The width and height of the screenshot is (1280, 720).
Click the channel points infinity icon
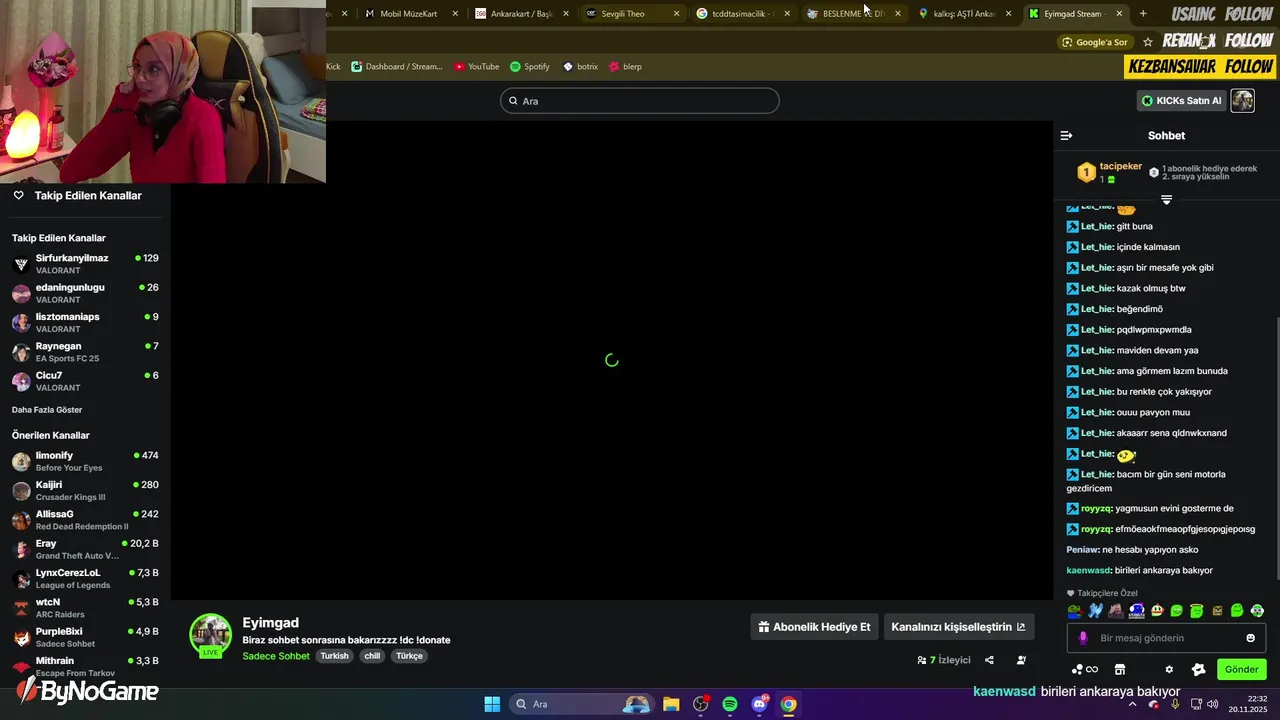[x=1085, y=669]
